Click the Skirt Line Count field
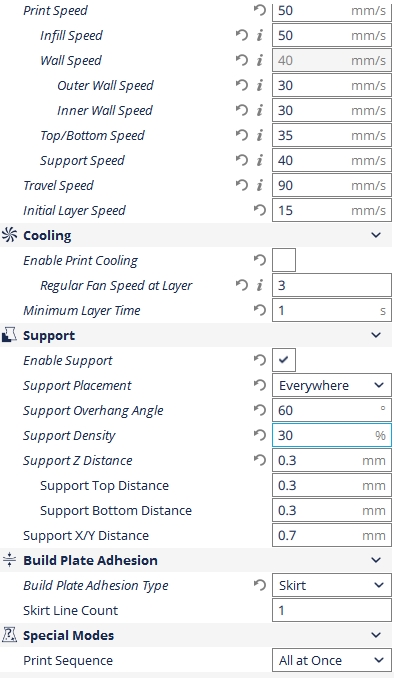394x689 pixels. [332, 610]
